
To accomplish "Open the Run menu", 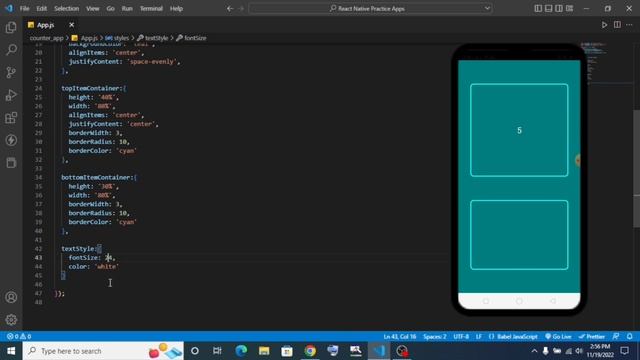I will (x=127, y=9).
